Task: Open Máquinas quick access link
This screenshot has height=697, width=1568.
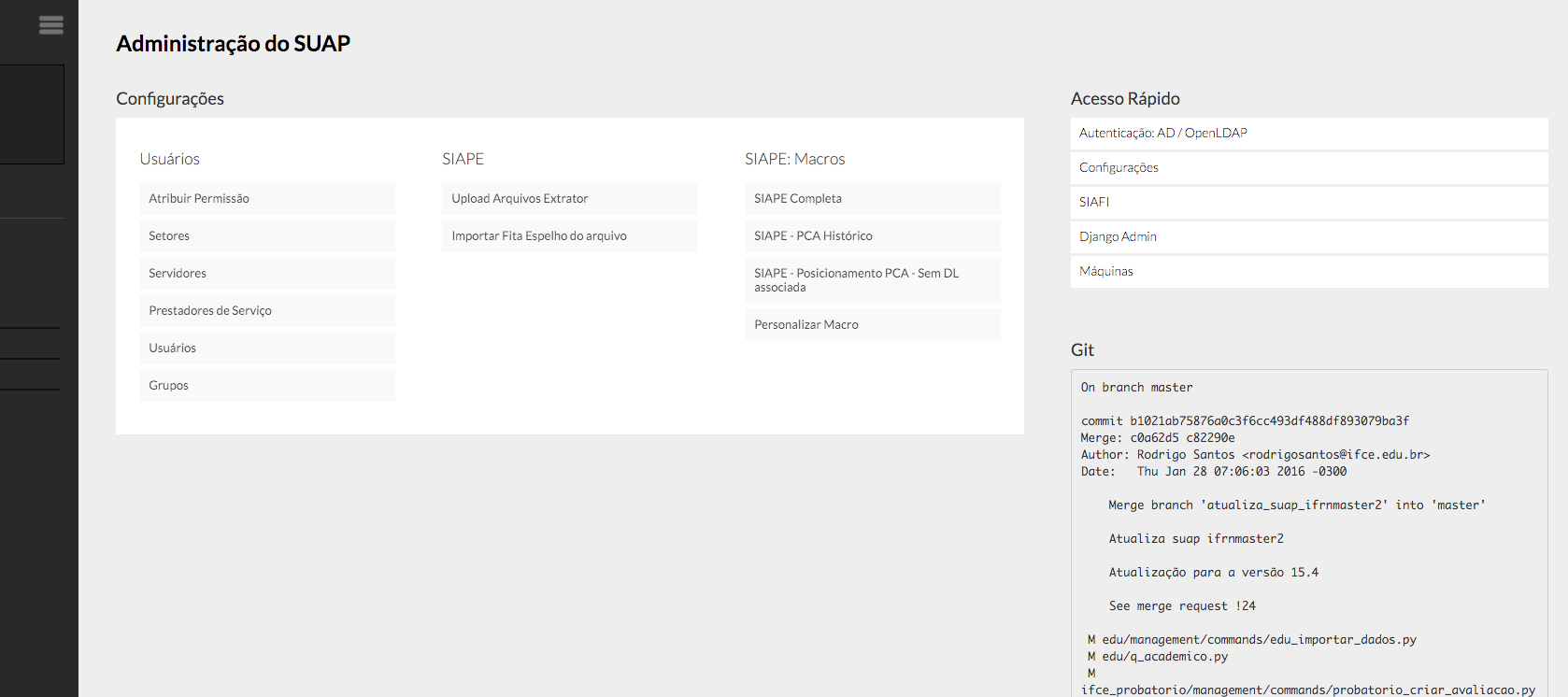Action: [x=1309, y=271]
